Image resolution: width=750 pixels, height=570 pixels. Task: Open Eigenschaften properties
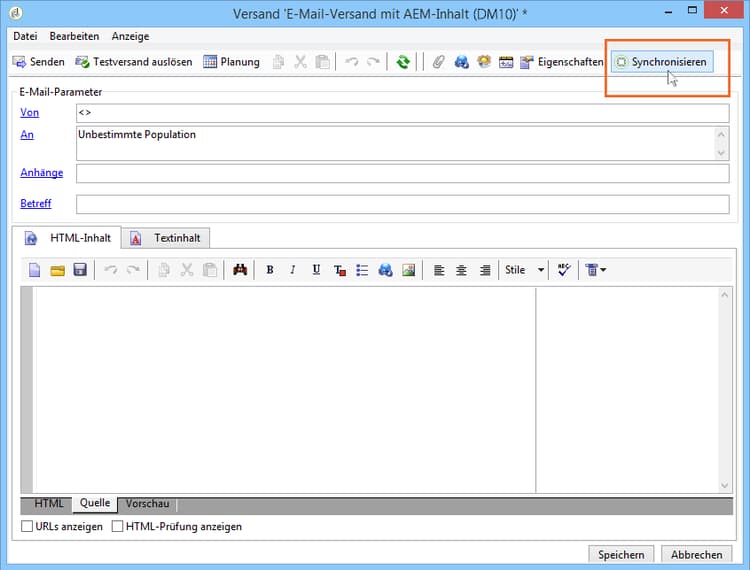pyautogui.click(x=562, y=62)
